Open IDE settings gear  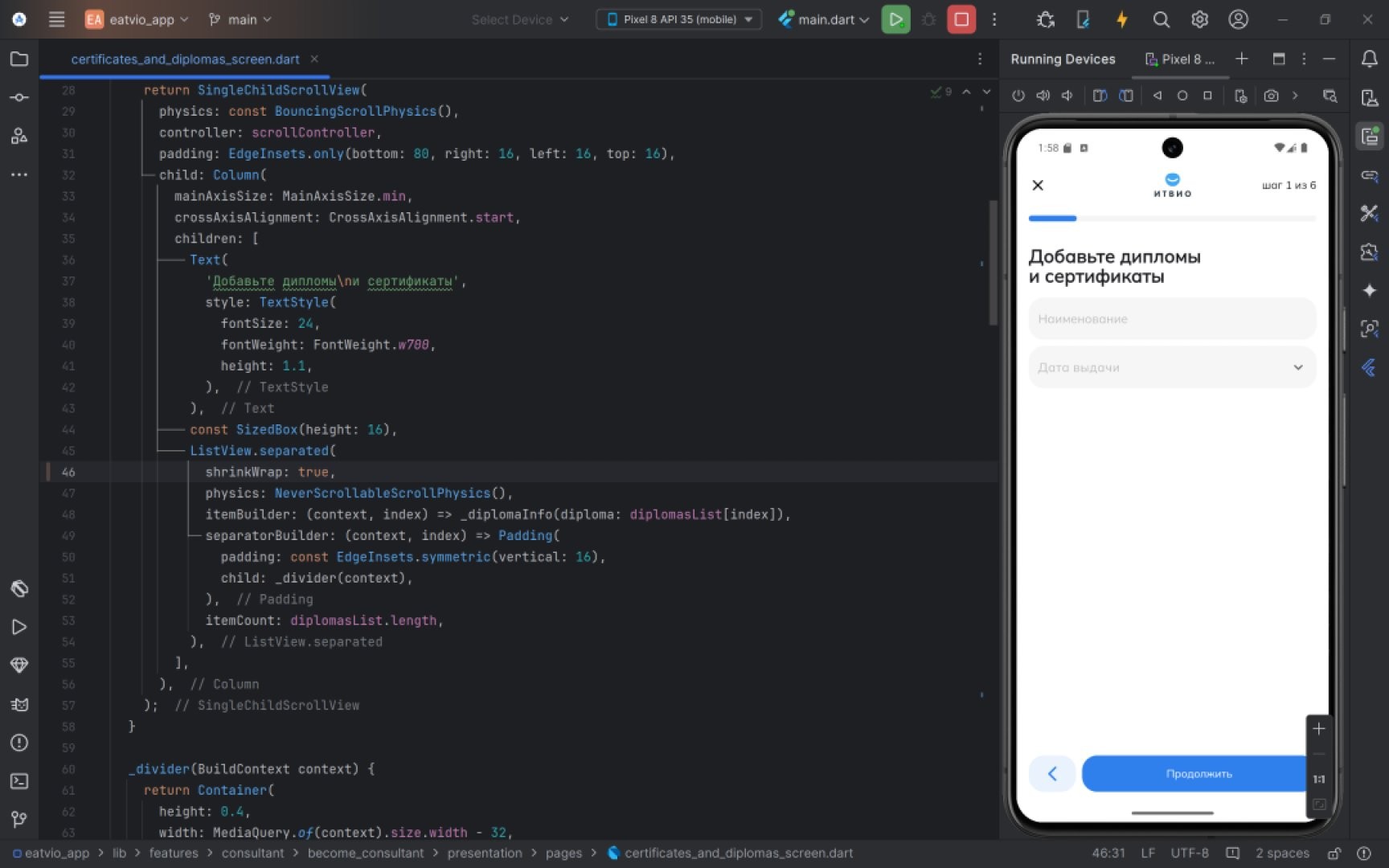[1199, 19]
